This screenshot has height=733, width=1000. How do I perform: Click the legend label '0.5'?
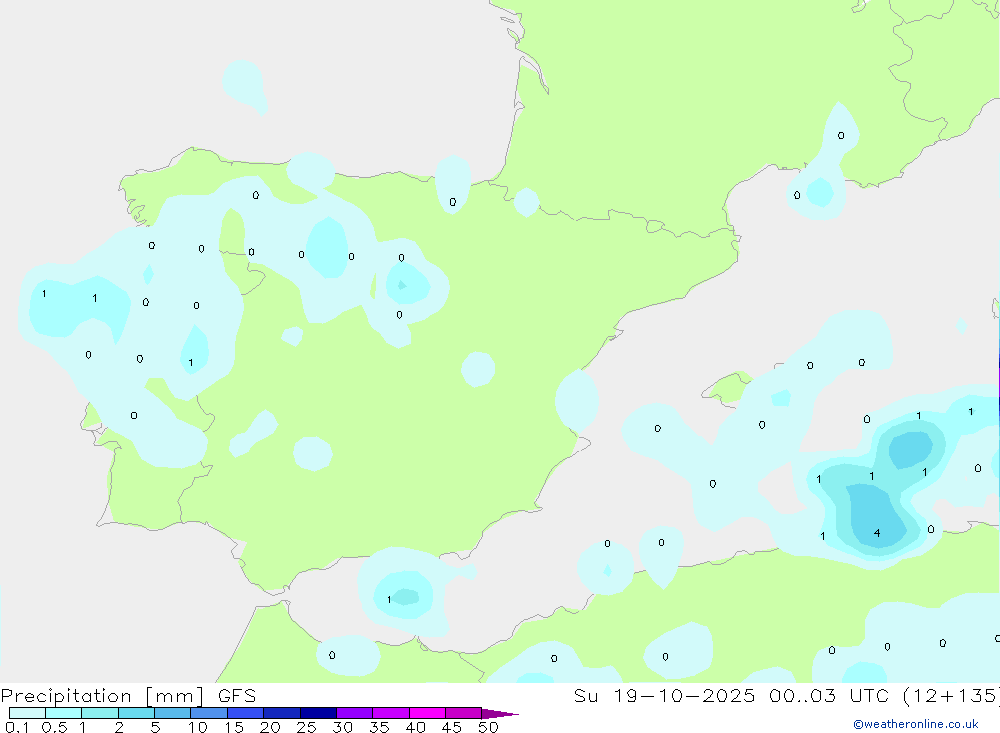pyautogui.click(x=54, y=727)
